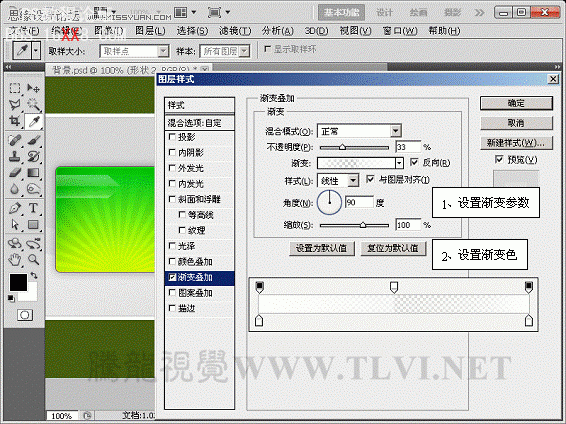Enable the 显示取样环 checkbox
Screen dimensions: 566x424
pos(267,49)
